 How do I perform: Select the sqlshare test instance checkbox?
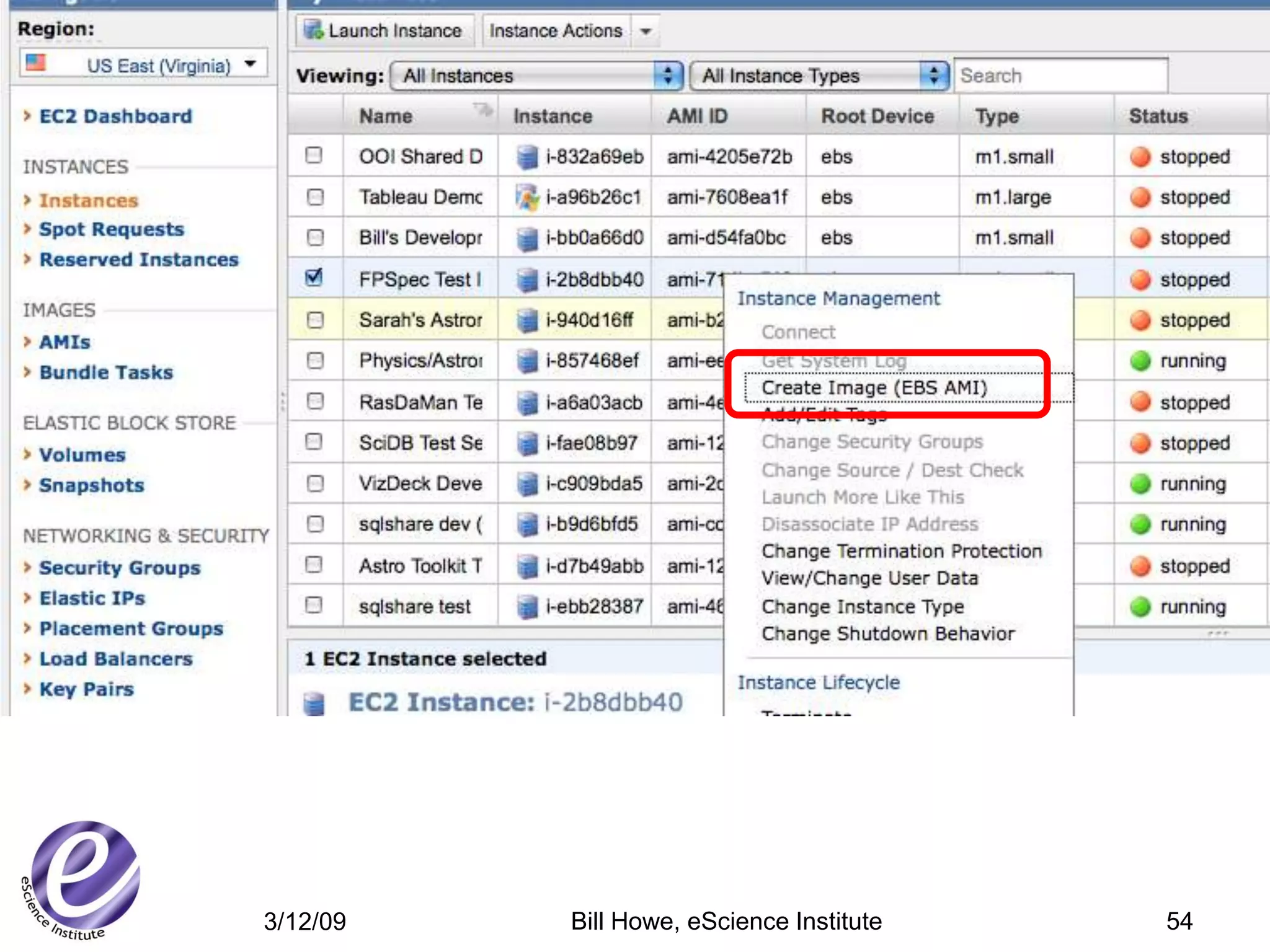(x=314, y=605)
